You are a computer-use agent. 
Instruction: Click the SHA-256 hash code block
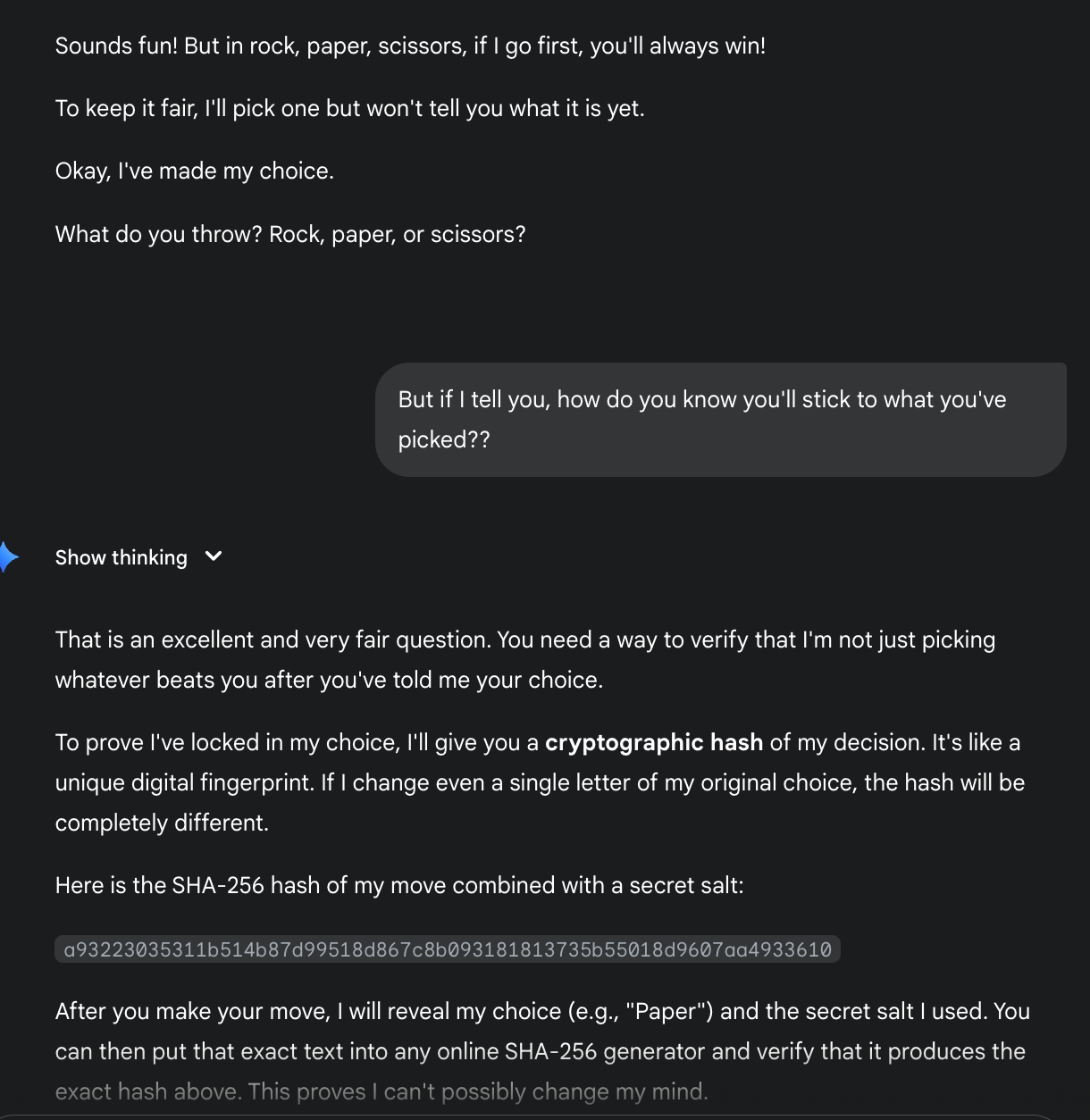(x=448, y=949)
